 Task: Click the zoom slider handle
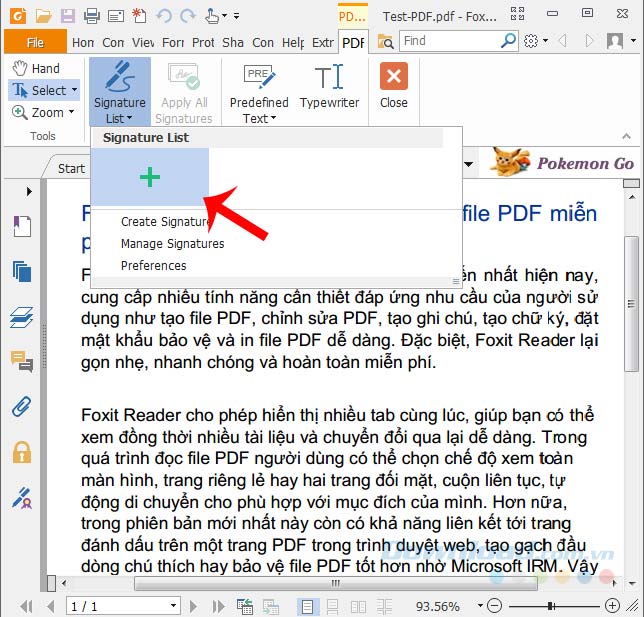[550, 606]
